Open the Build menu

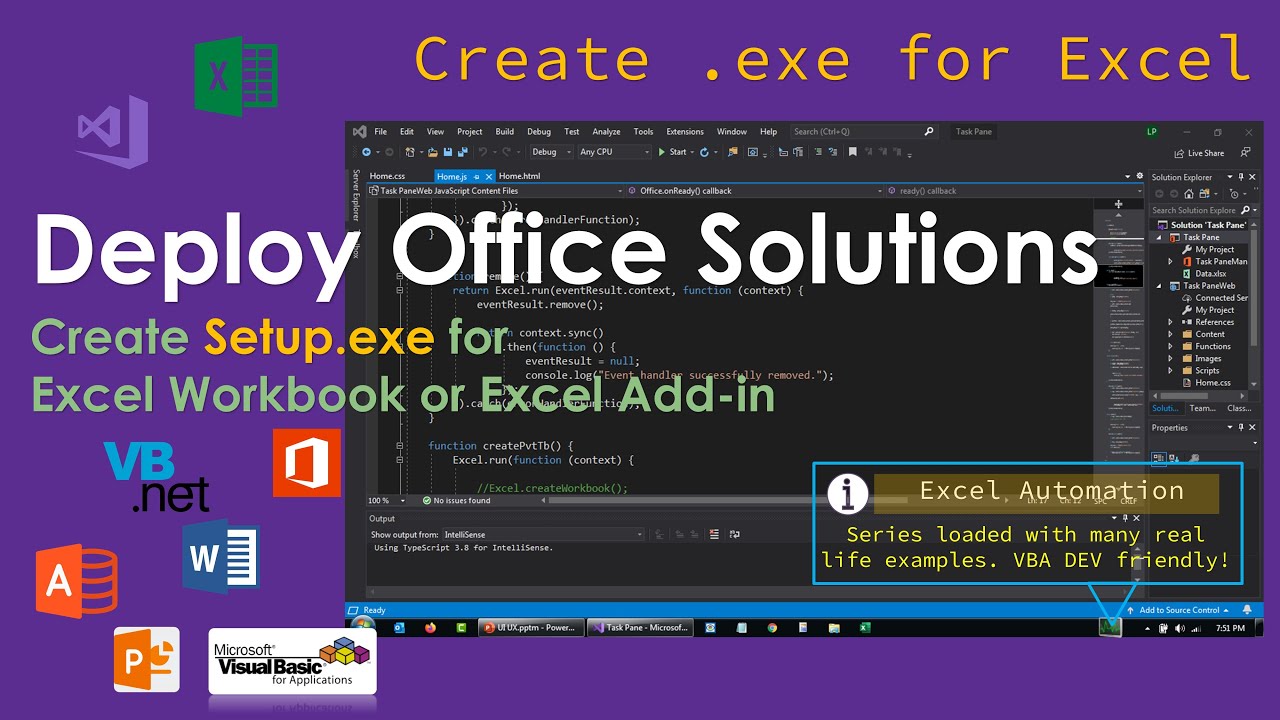coord(505,132)
